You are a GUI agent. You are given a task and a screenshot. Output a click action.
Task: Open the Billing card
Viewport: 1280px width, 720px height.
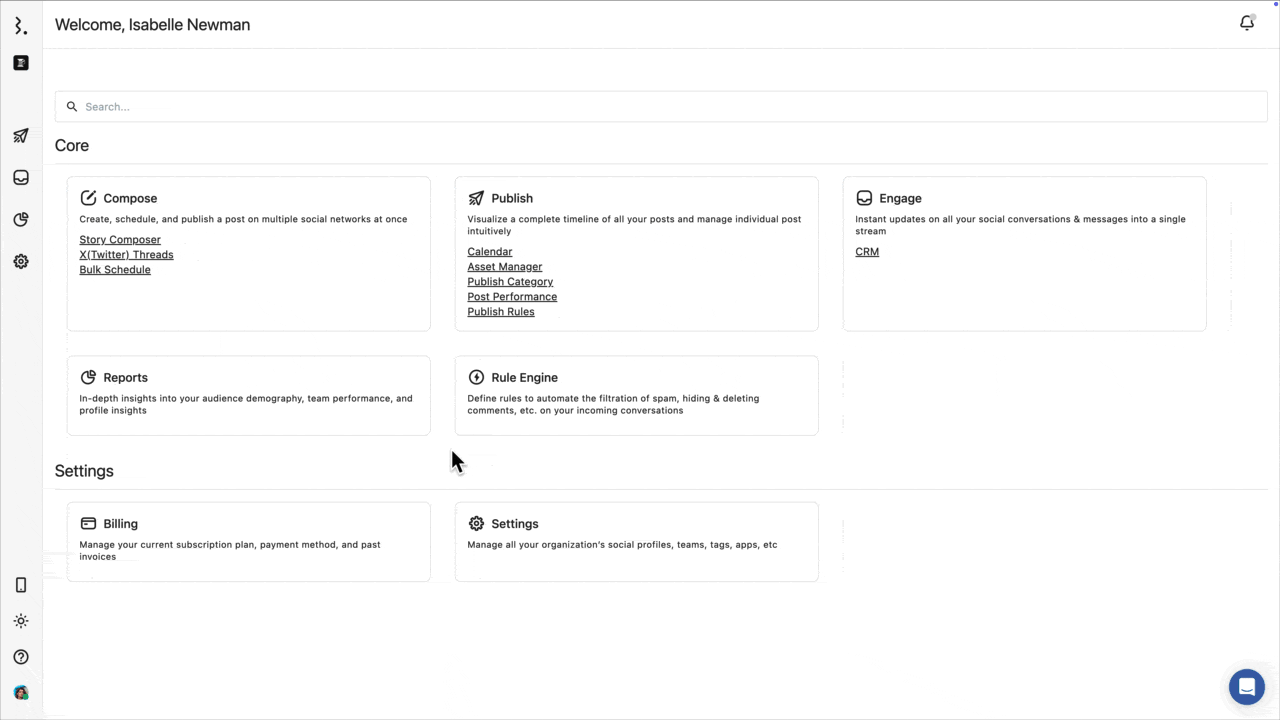pyautogui.click(x=248, y=540)
